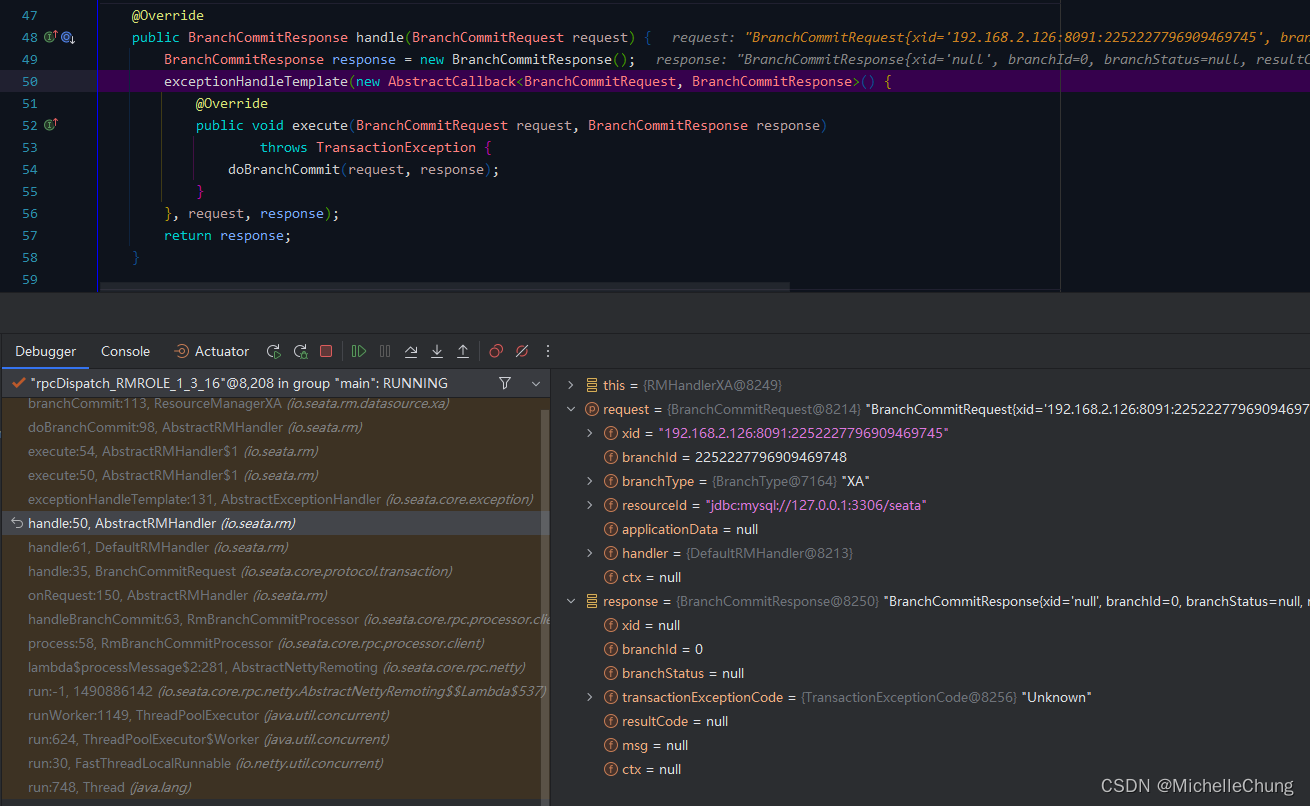The image size is (1310, 806).
Task: Select frame handleBranchCommit:63, RmBranchCommitProcessor
Action: pyautogui.click(x=270, y=619)
